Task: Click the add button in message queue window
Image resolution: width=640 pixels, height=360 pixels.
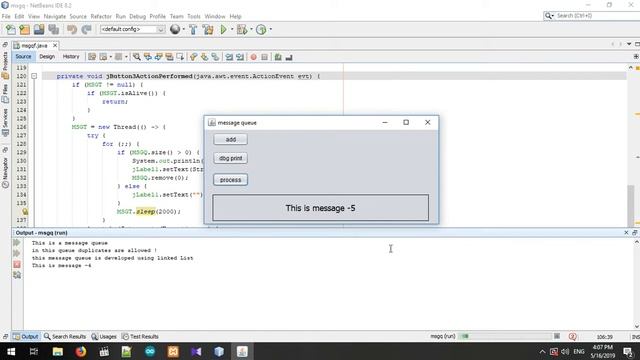Action: [231, 139]
